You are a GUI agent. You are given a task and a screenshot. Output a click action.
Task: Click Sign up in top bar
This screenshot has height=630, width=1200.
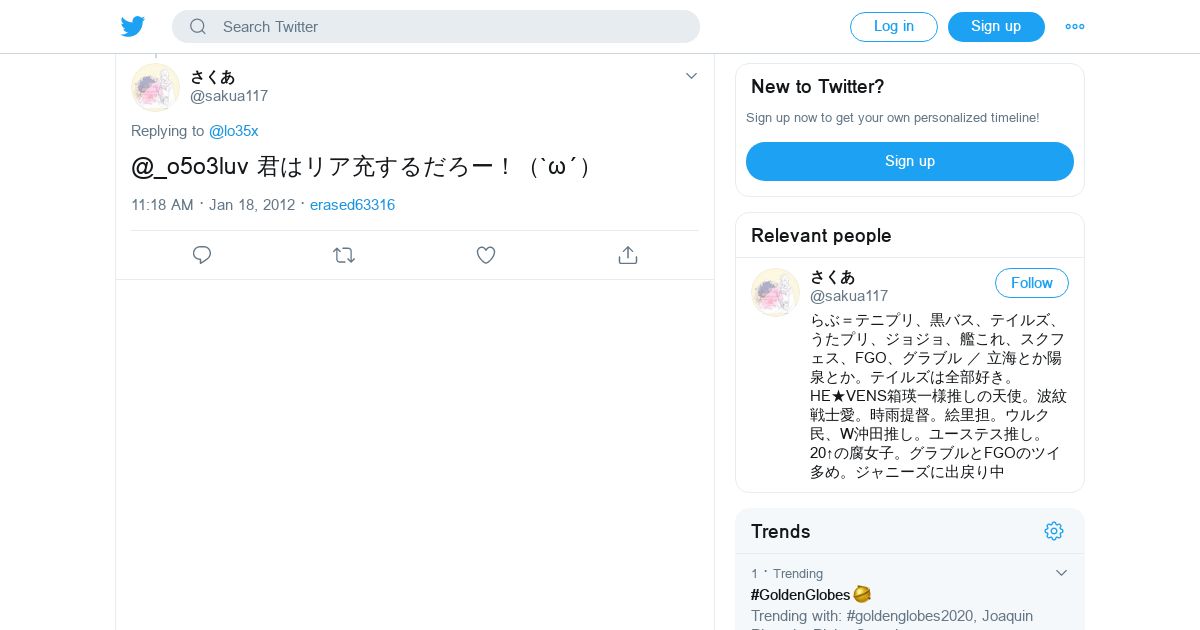(x=996, y=27)
